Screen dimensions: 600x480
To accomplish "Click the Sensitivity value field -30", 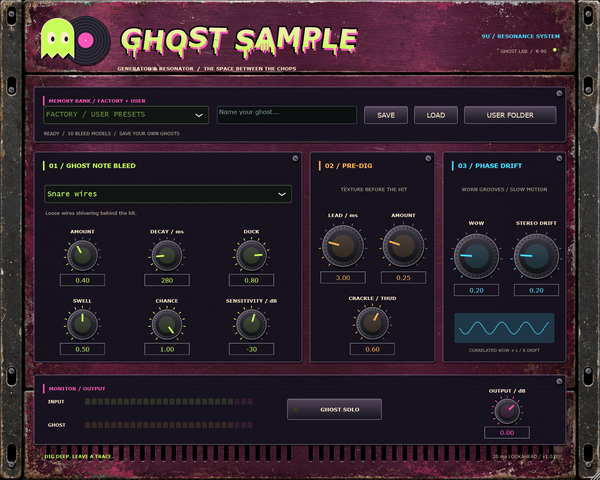I will pos(251,349).
